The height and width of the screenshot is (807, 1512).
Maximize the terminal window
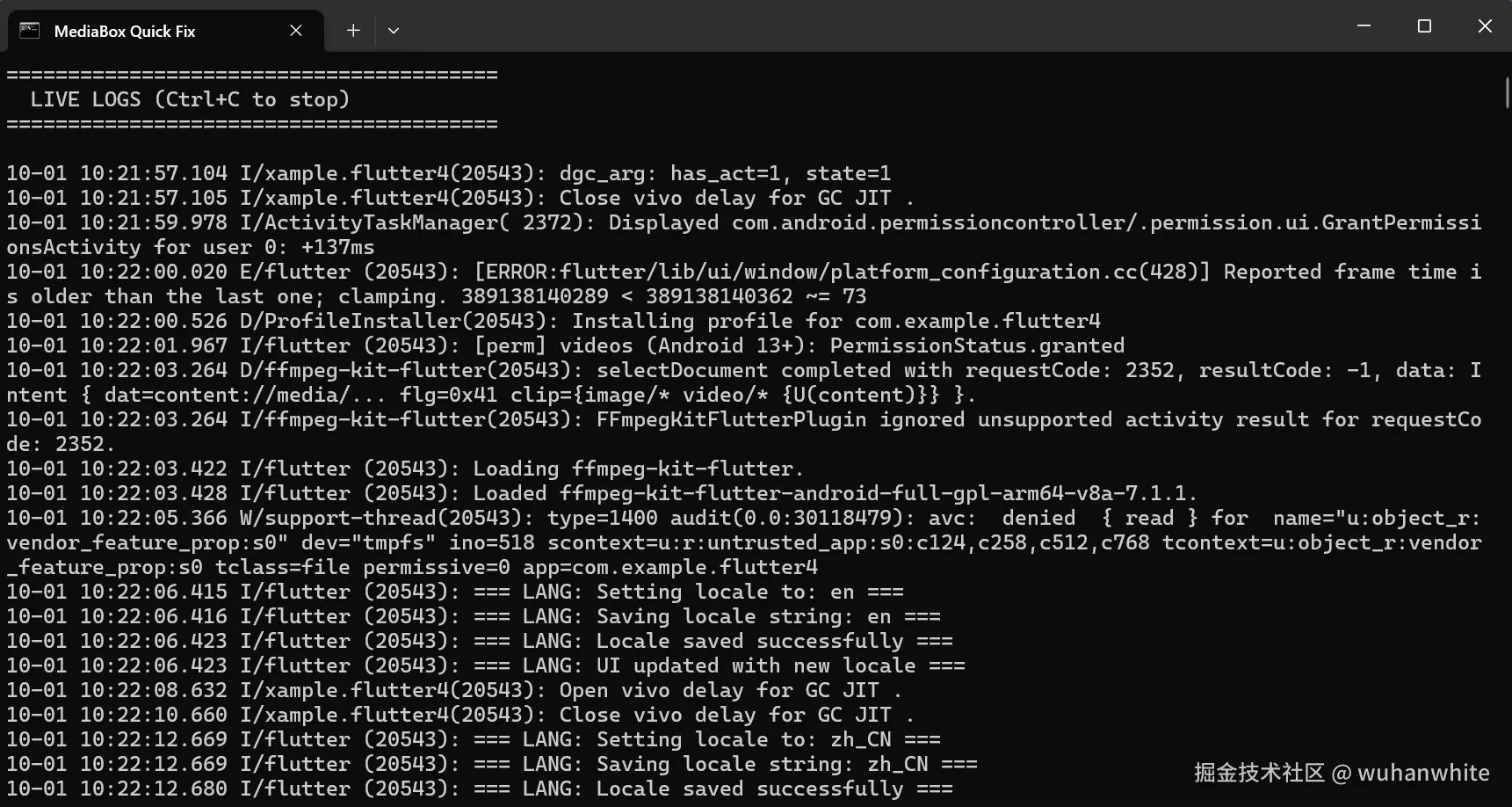(x=1424, y=26)
